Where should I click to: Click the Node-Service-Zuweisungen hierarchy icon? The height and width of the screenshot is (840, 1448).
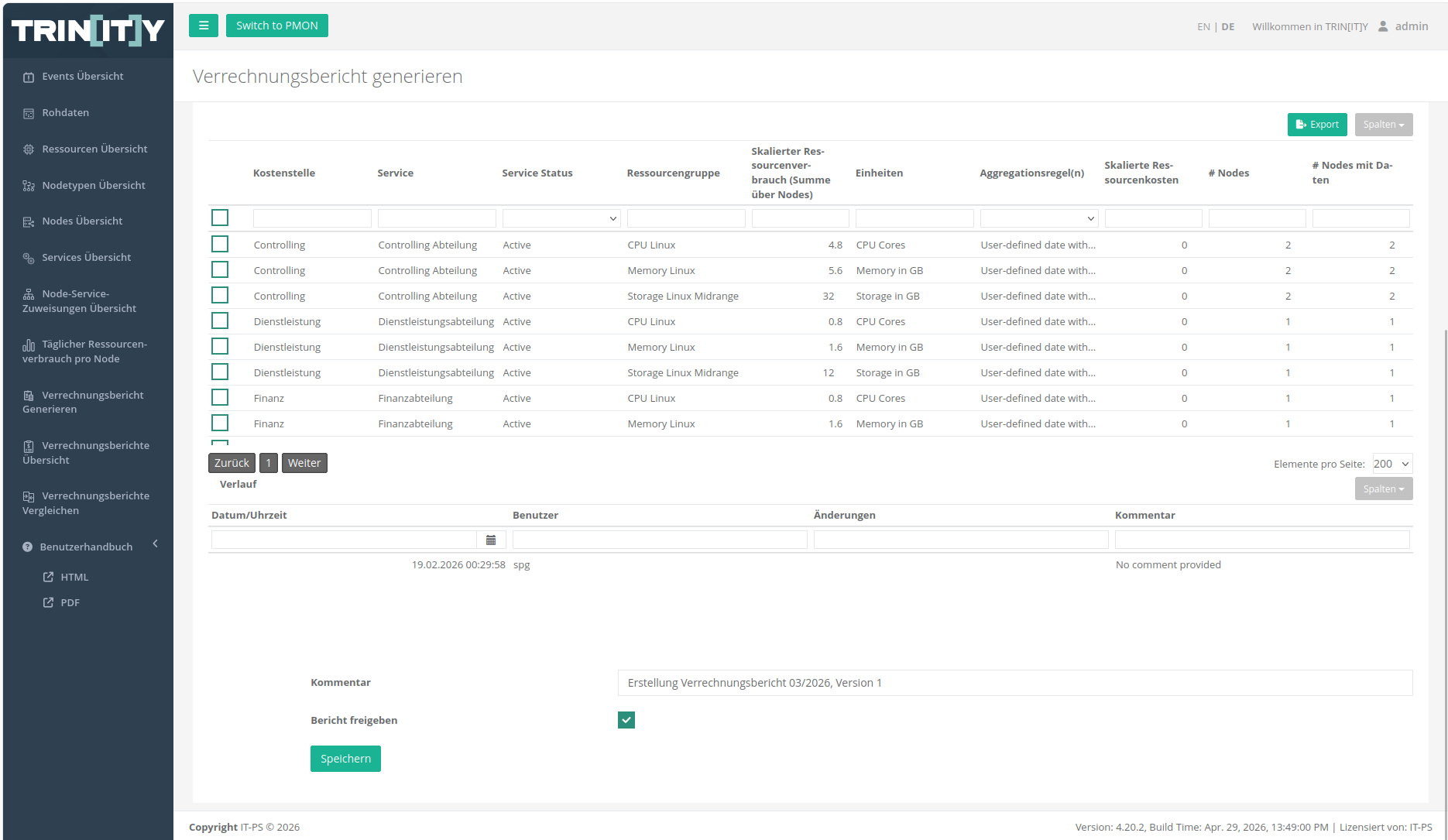[29, 294]
